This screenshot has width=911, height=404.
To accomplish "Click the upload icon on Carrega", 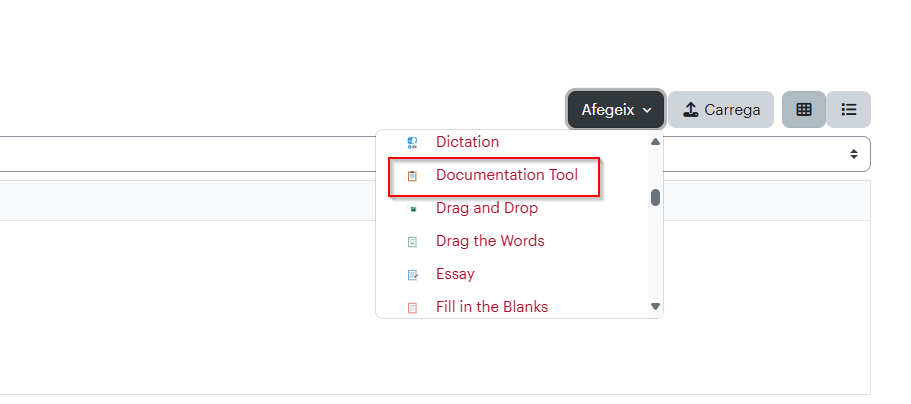I will [x=690, y=109].
